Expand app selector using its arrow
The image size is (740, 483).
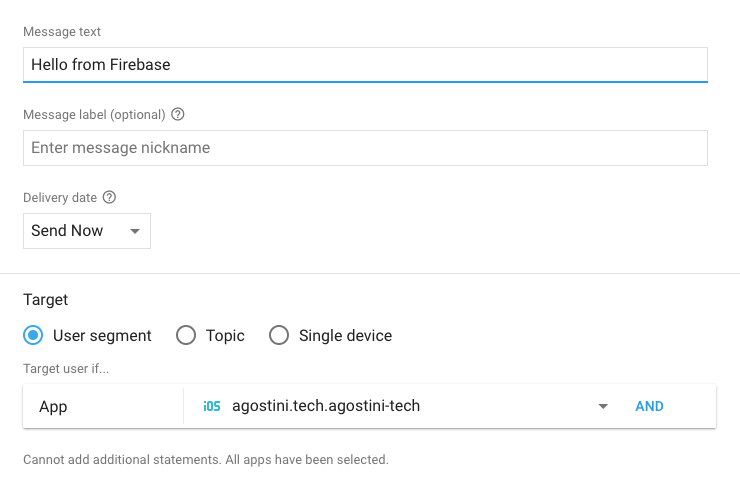[x=603, y=407]
